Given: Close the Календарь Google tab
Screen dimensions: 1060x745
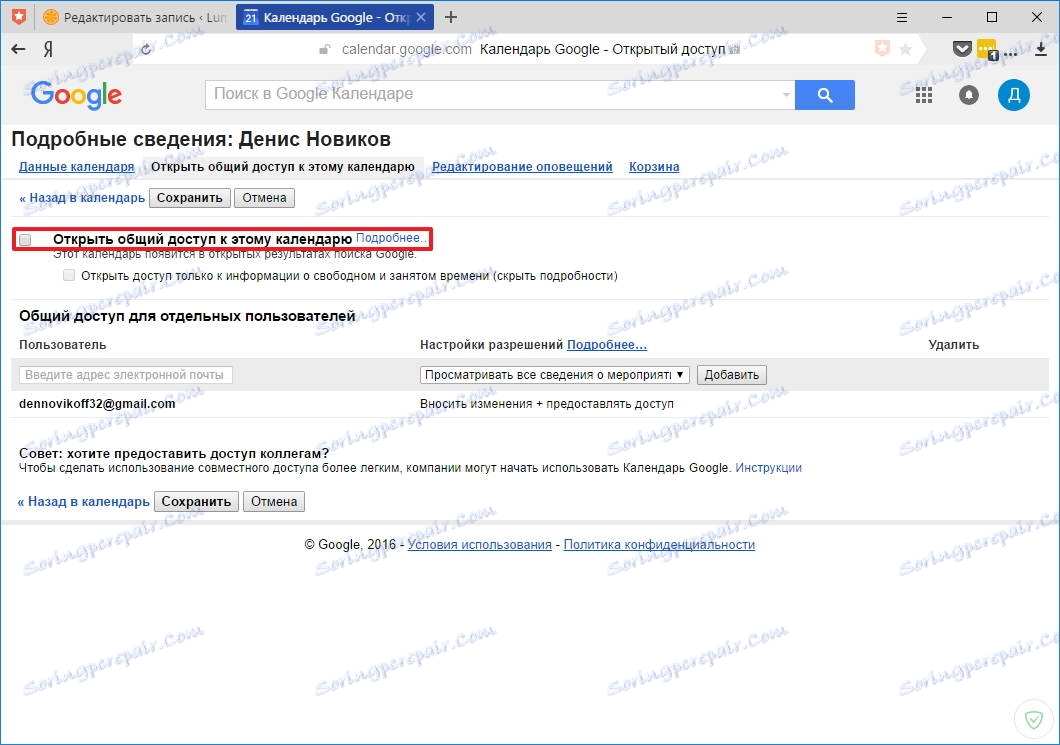Looking at the screenshot, I should (x=421, y=18).
